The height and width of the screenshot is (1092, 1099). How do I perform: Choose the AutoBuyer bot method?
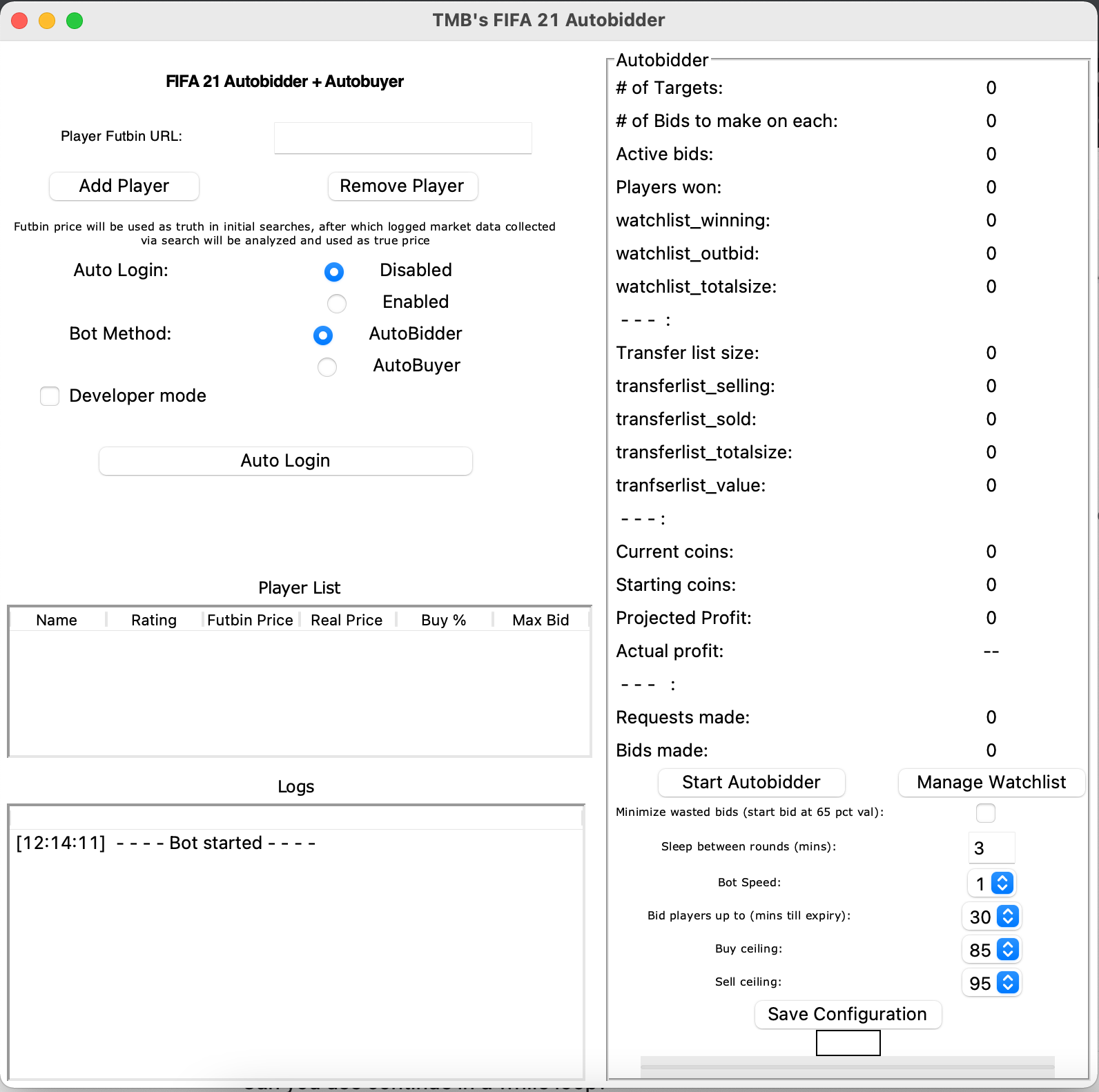[327, 367]
